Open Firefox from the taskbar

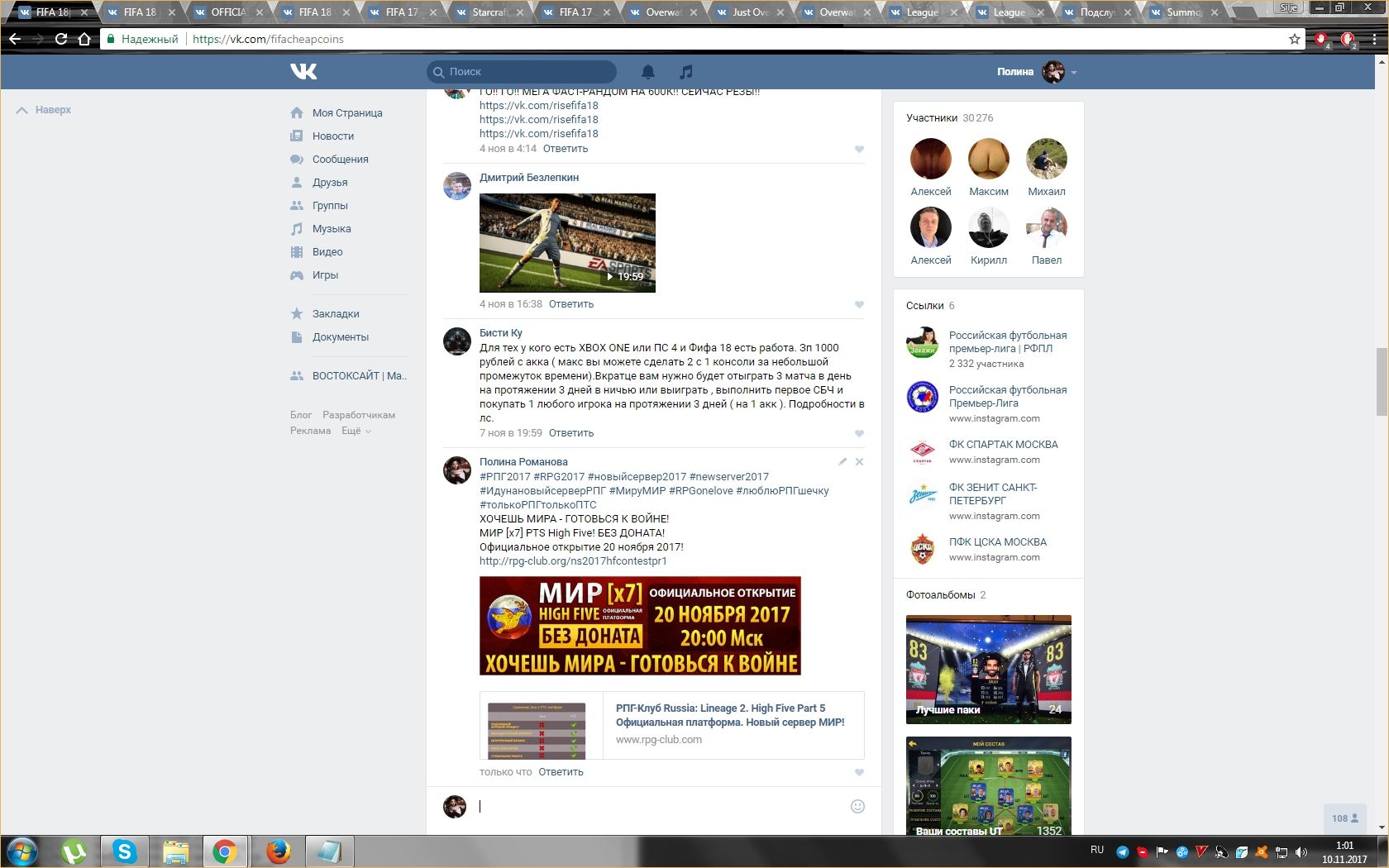pos(279,851)
